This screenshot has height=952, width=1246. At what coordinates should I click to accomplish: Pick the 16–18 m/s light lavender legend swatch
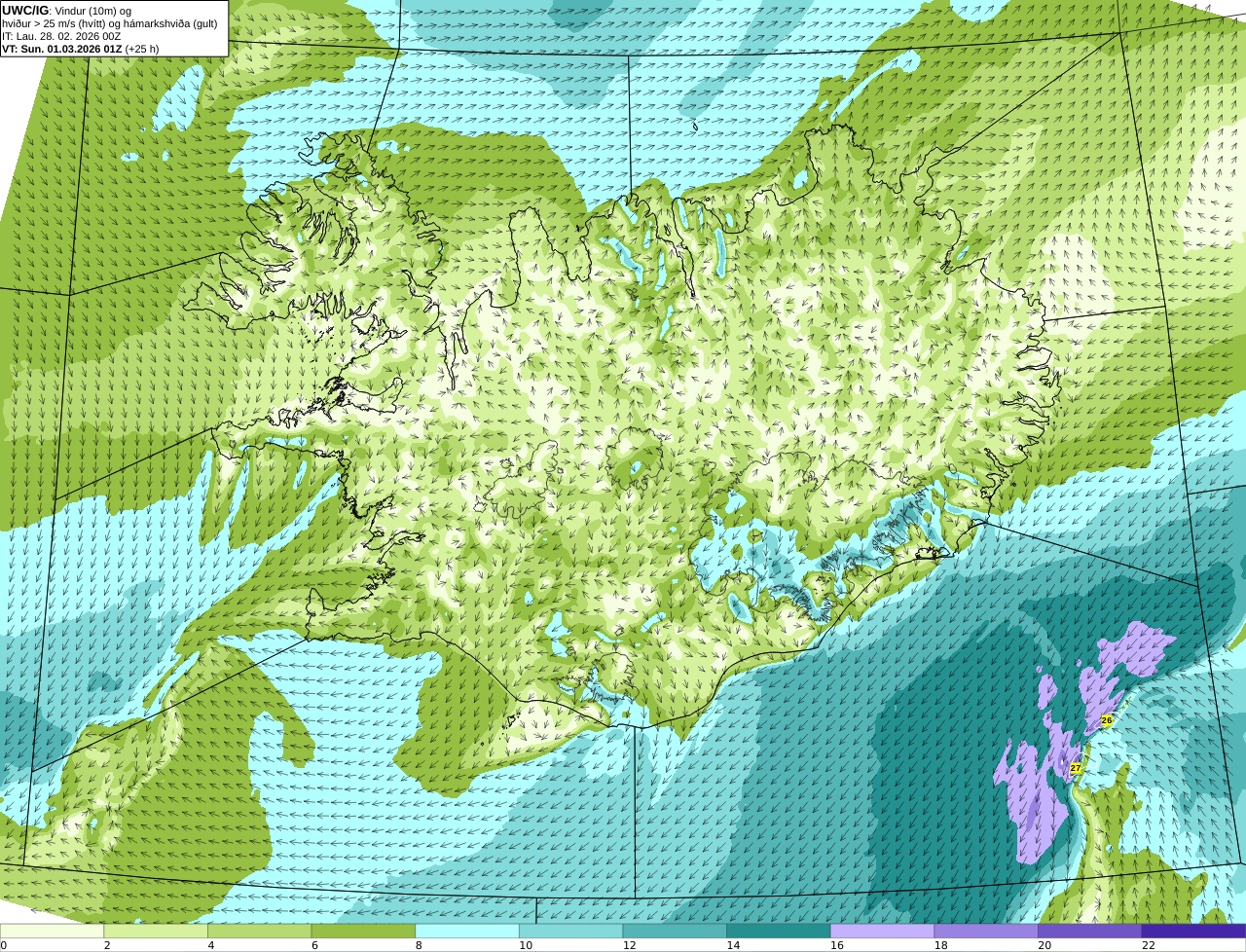pyautogui.click(x=882, y=932)
